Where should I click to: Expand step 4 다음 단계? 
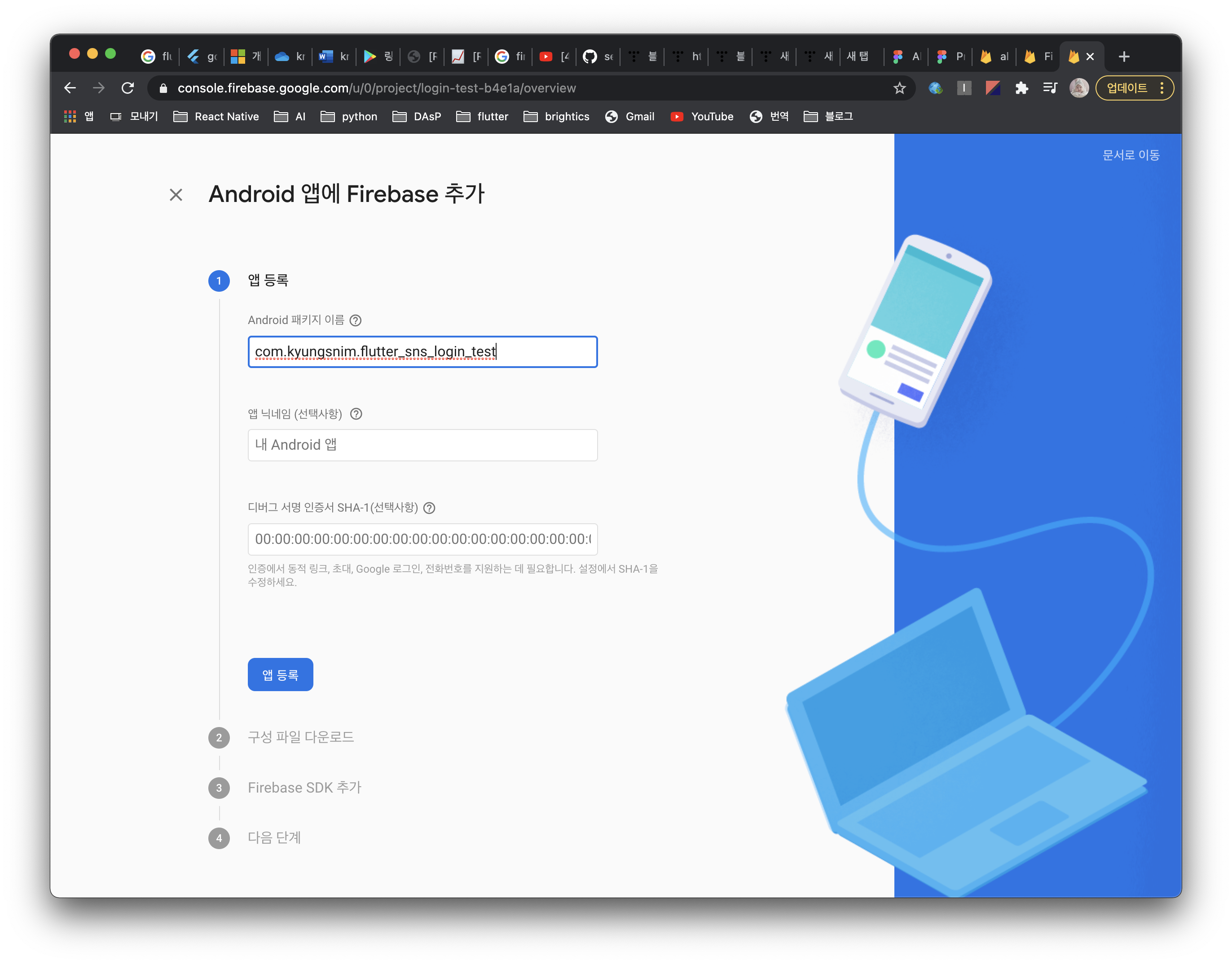tap(274, 837)
